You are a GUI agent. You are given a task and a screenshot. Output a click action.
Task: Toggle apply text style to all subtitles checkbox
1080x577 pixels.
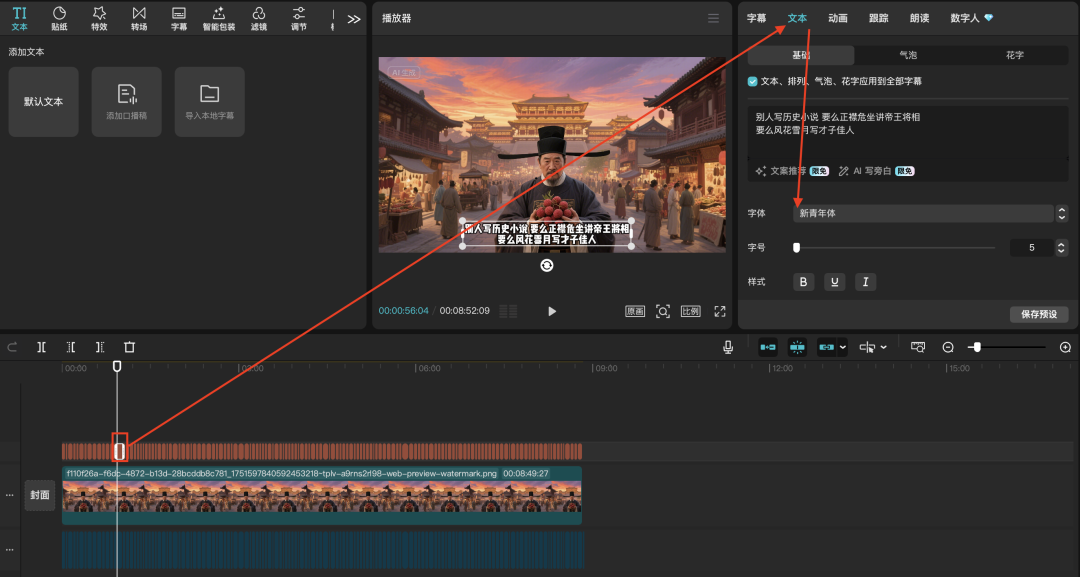(x=753, y=81)
